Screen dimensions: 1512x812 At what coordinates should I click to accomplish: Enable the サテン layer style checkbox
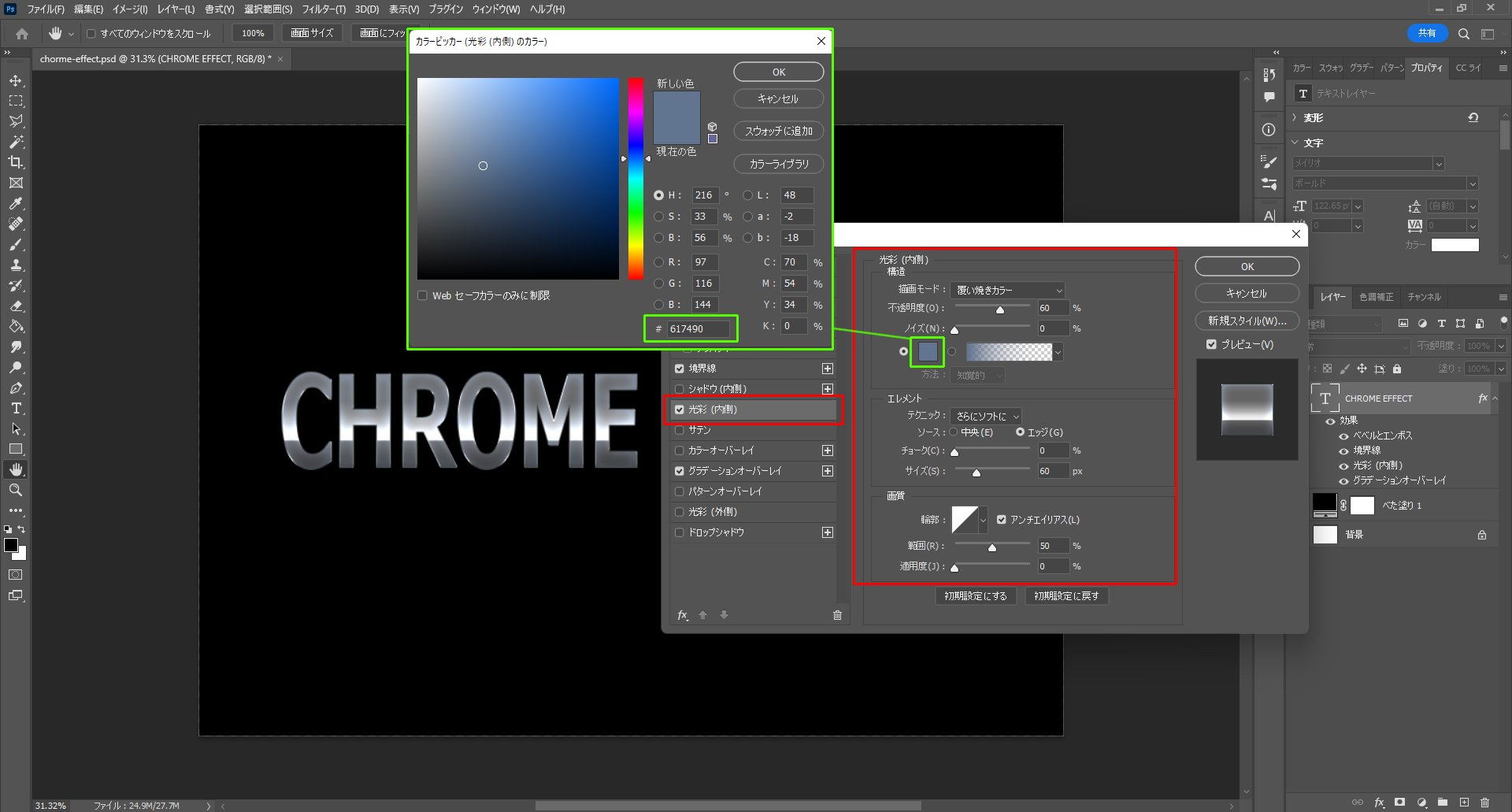pyautogui.click(x=680, y=430)
